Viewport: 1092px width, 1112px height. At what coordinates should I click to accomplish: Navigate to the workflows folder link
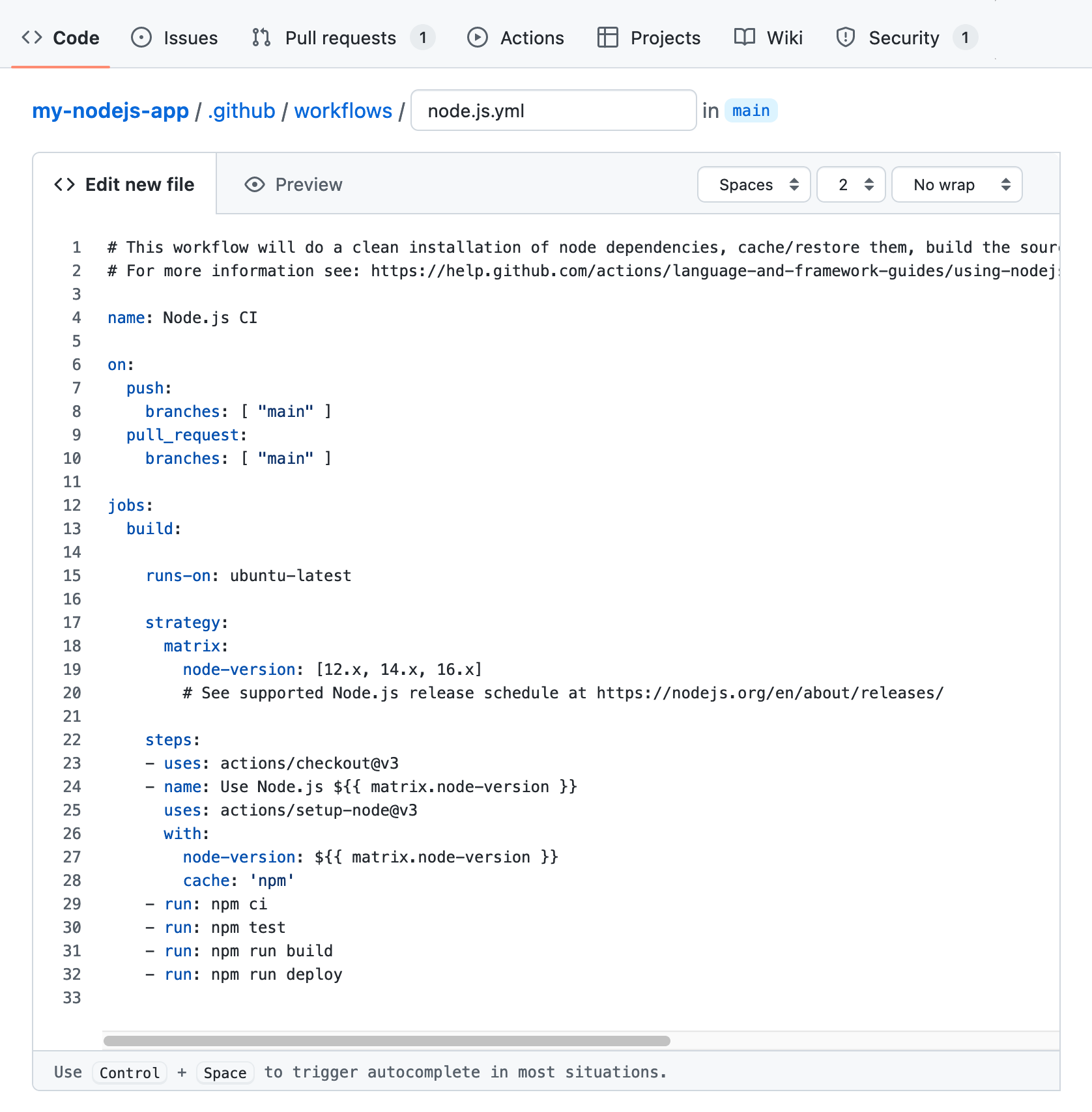click(x=343, y=111)
